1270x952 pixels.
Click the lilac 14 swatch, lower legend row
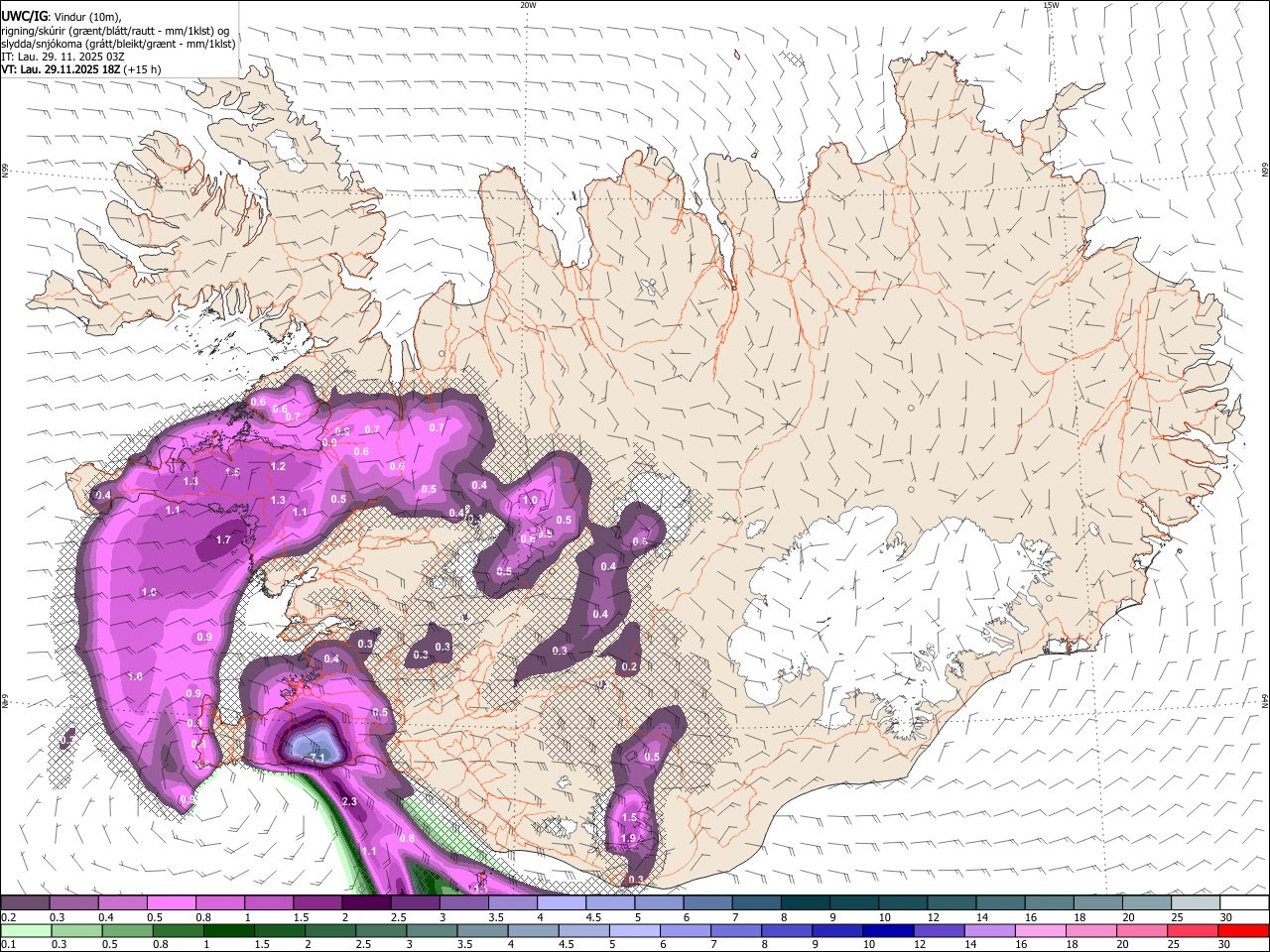[990, 931]
